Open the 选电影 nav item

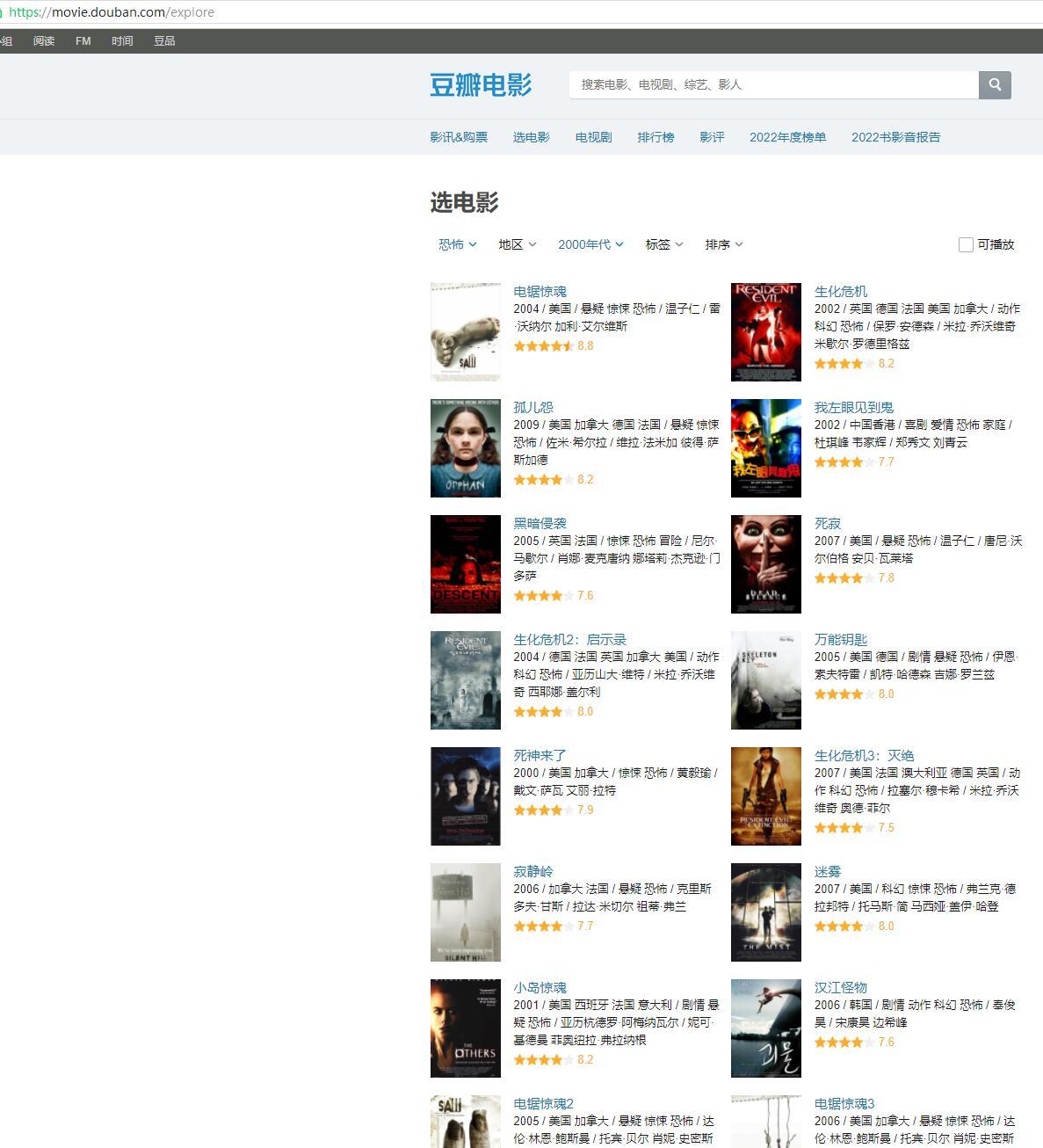pos(532,137)
